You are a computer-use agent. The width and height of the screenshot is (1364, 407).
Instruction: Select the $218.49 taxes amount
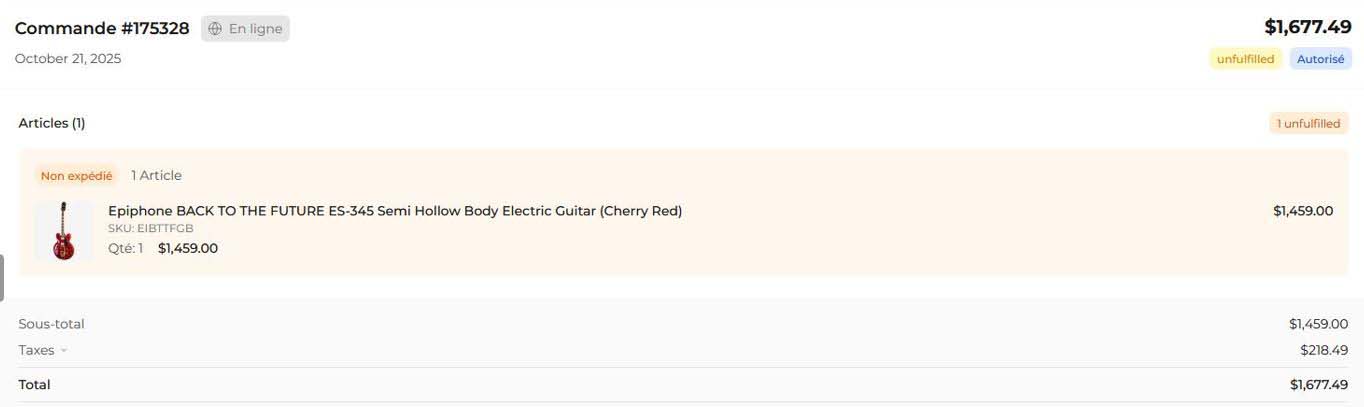[x=1324, y=350]
